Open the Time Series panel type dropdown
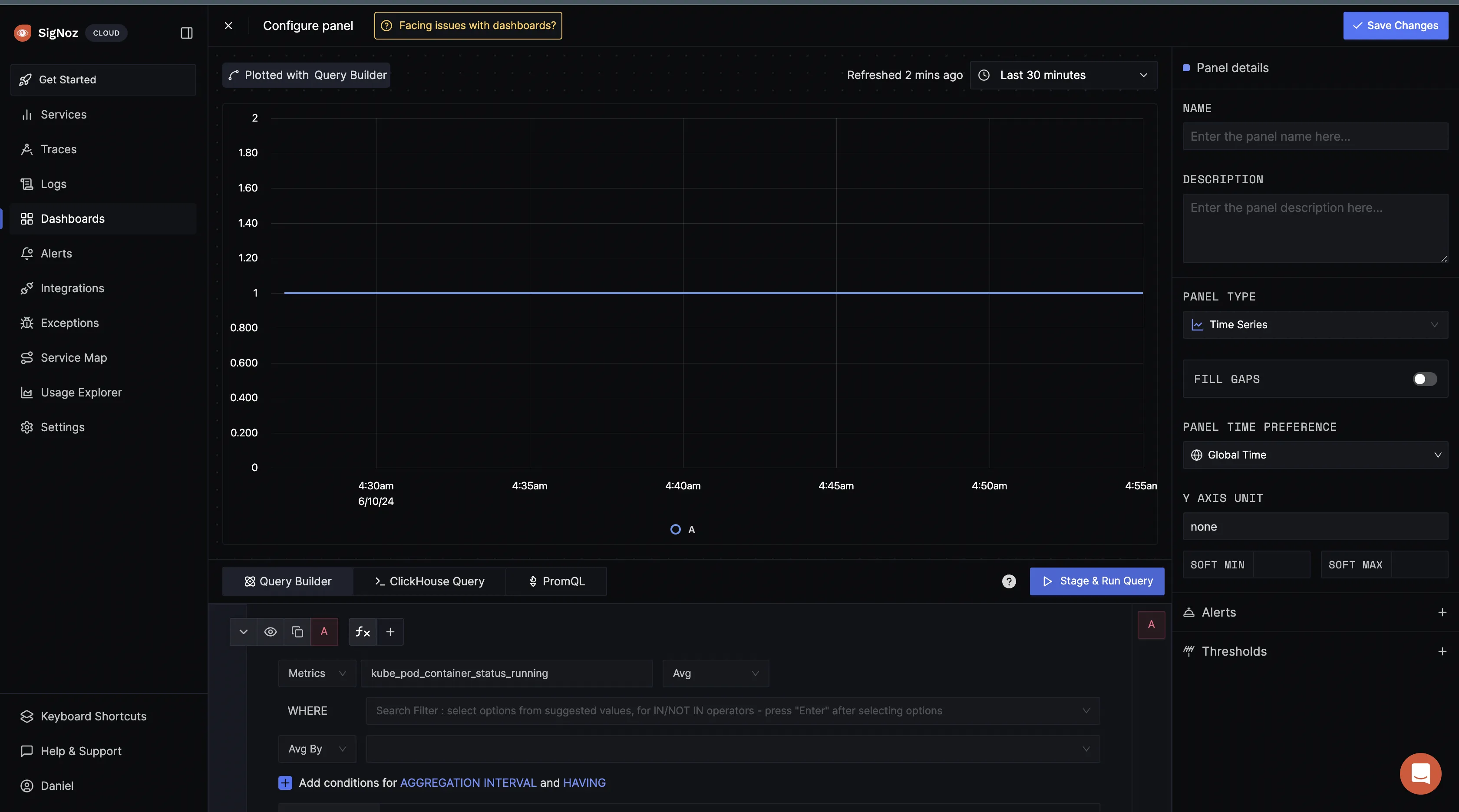The image size is (1459, 812). click(x=1315, y=325)
